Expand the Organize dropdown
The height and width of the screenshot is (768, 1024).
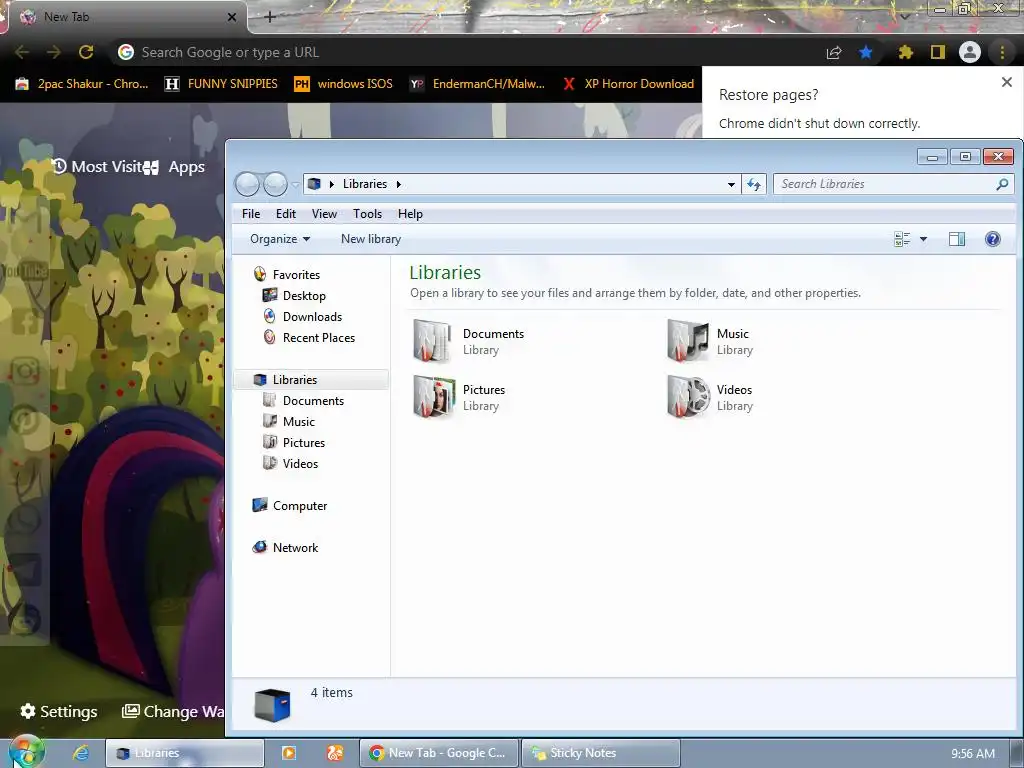point(280,239)
